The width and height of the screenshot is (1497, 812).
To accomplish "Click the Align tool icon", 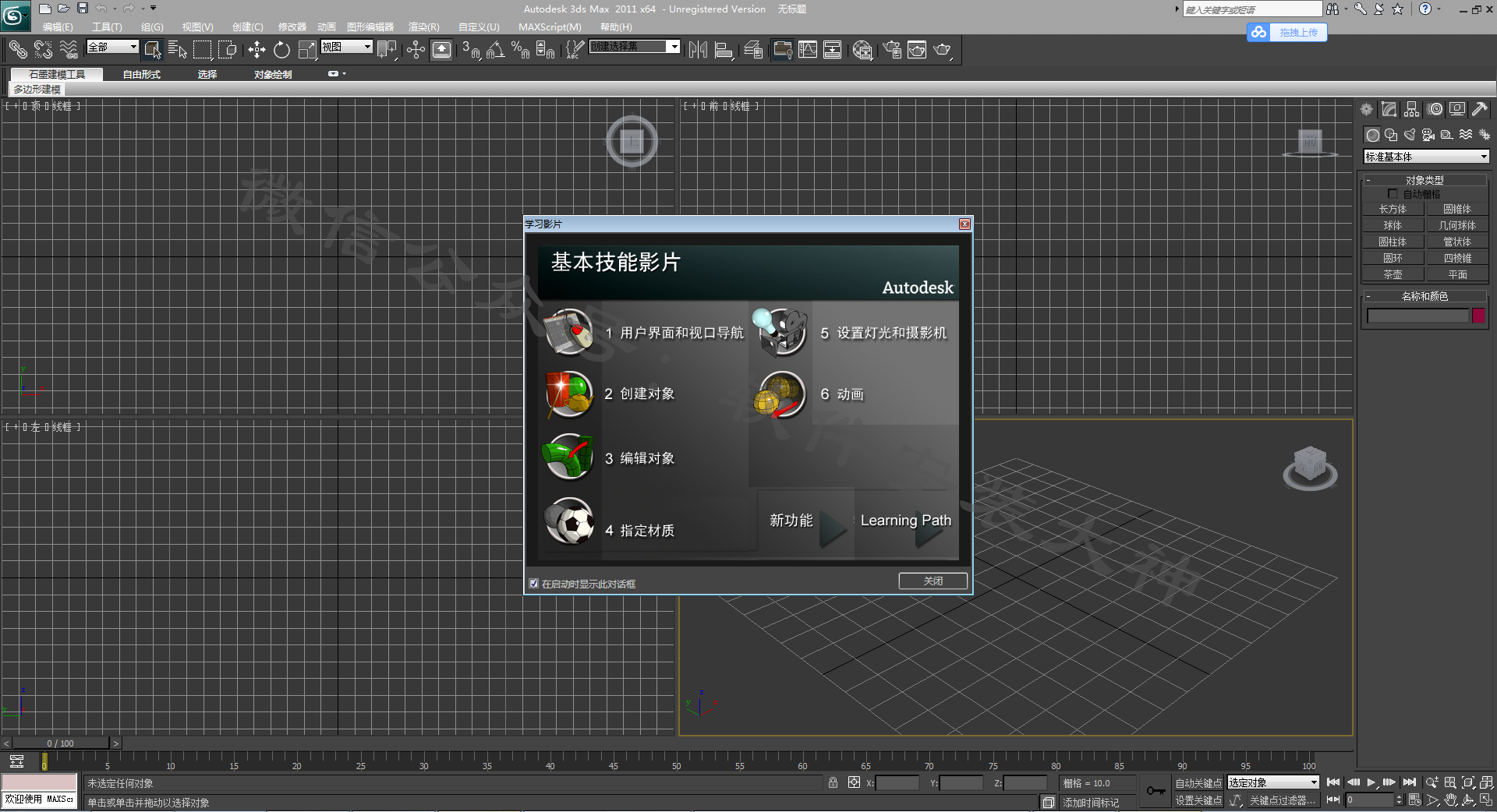I will tap(724, 50).
